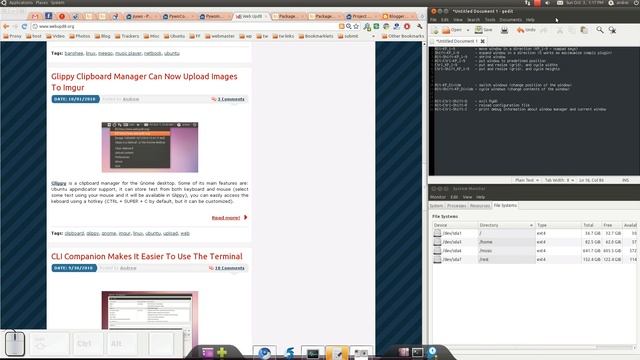This screenshot has height=360, width=640.
Task: Click the Find magnifier icon in gedit
Action: tap(600, 30)
